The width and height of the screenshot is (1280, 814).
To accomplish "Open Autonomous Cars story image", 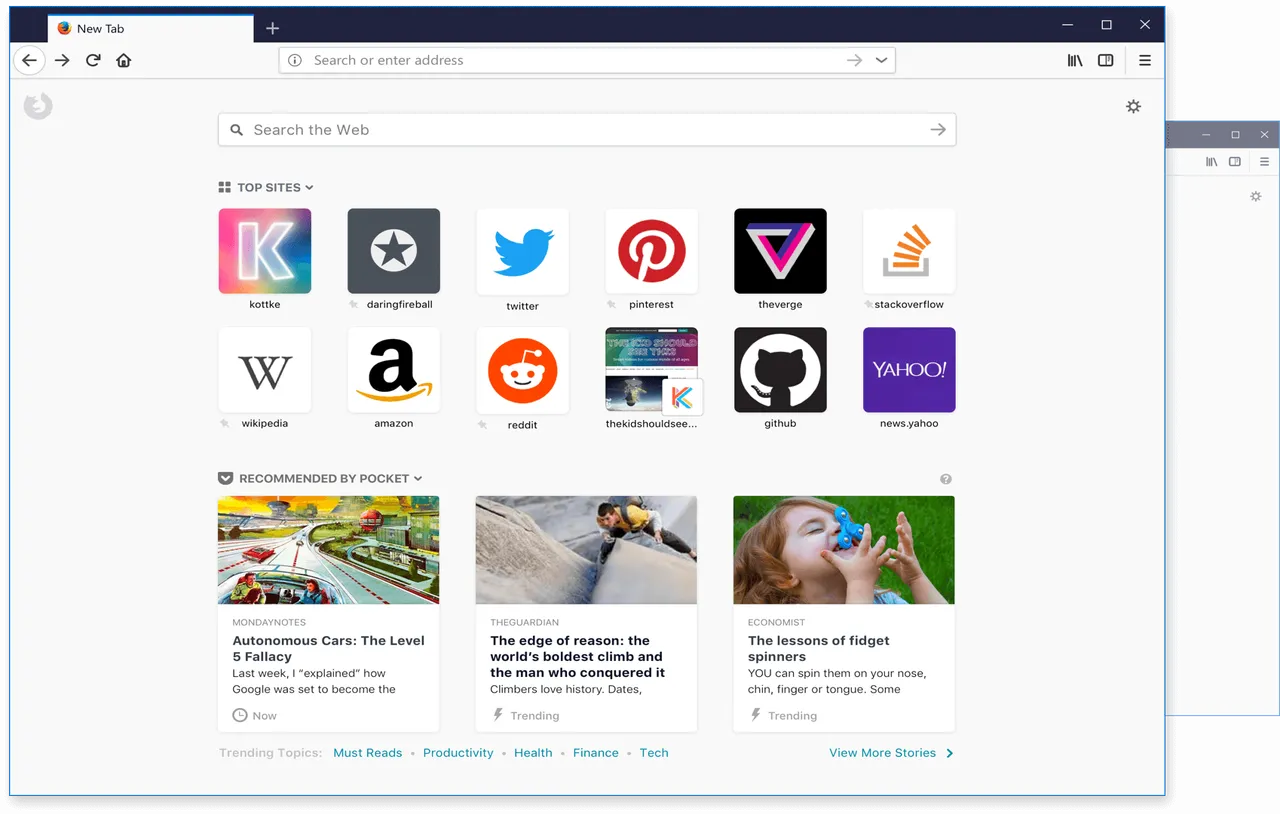I will (x=328, y=550).
